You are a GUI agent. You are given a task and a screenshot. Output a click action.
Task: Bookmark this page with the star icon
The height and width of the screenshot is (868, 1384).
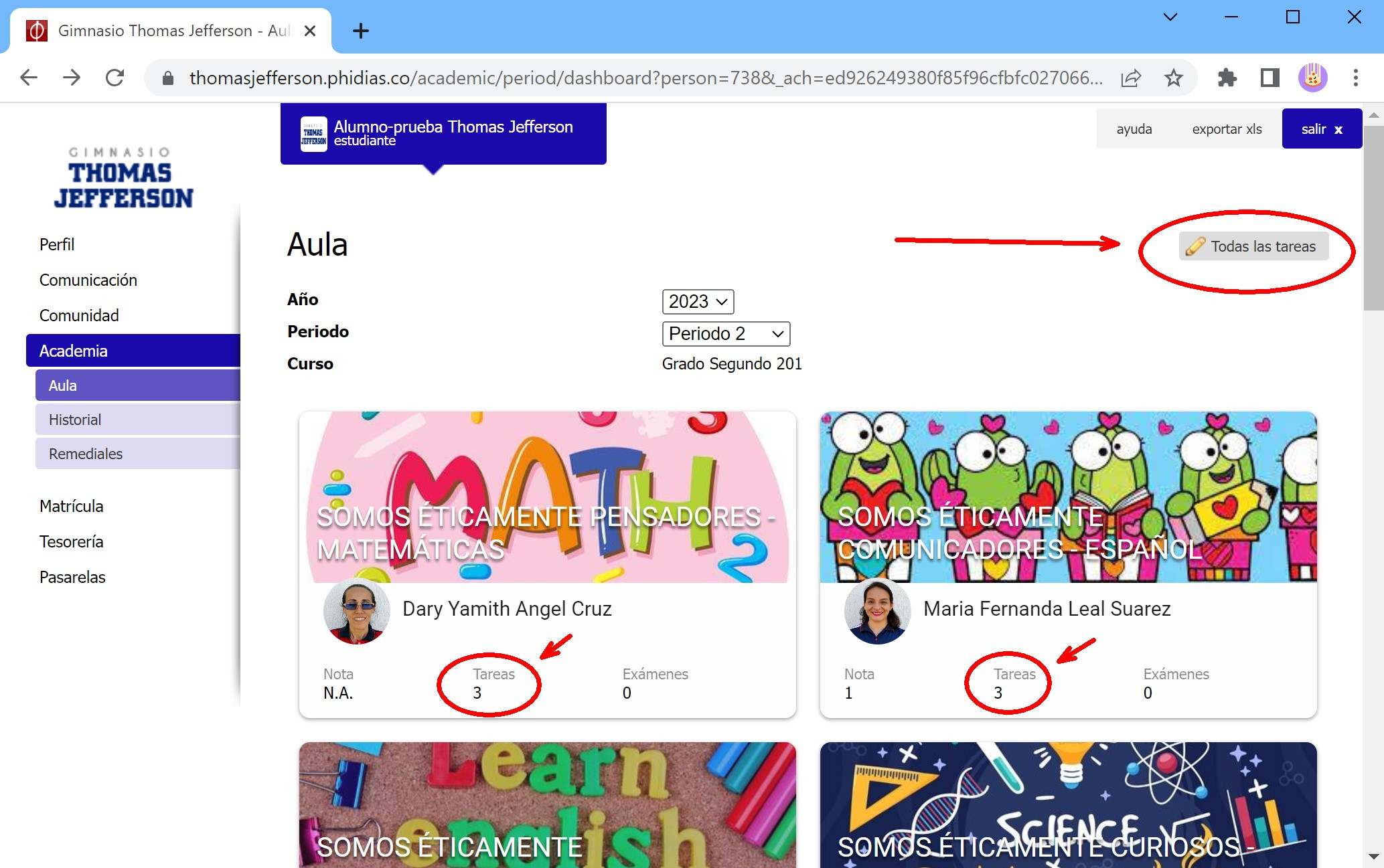[1173, 78]
